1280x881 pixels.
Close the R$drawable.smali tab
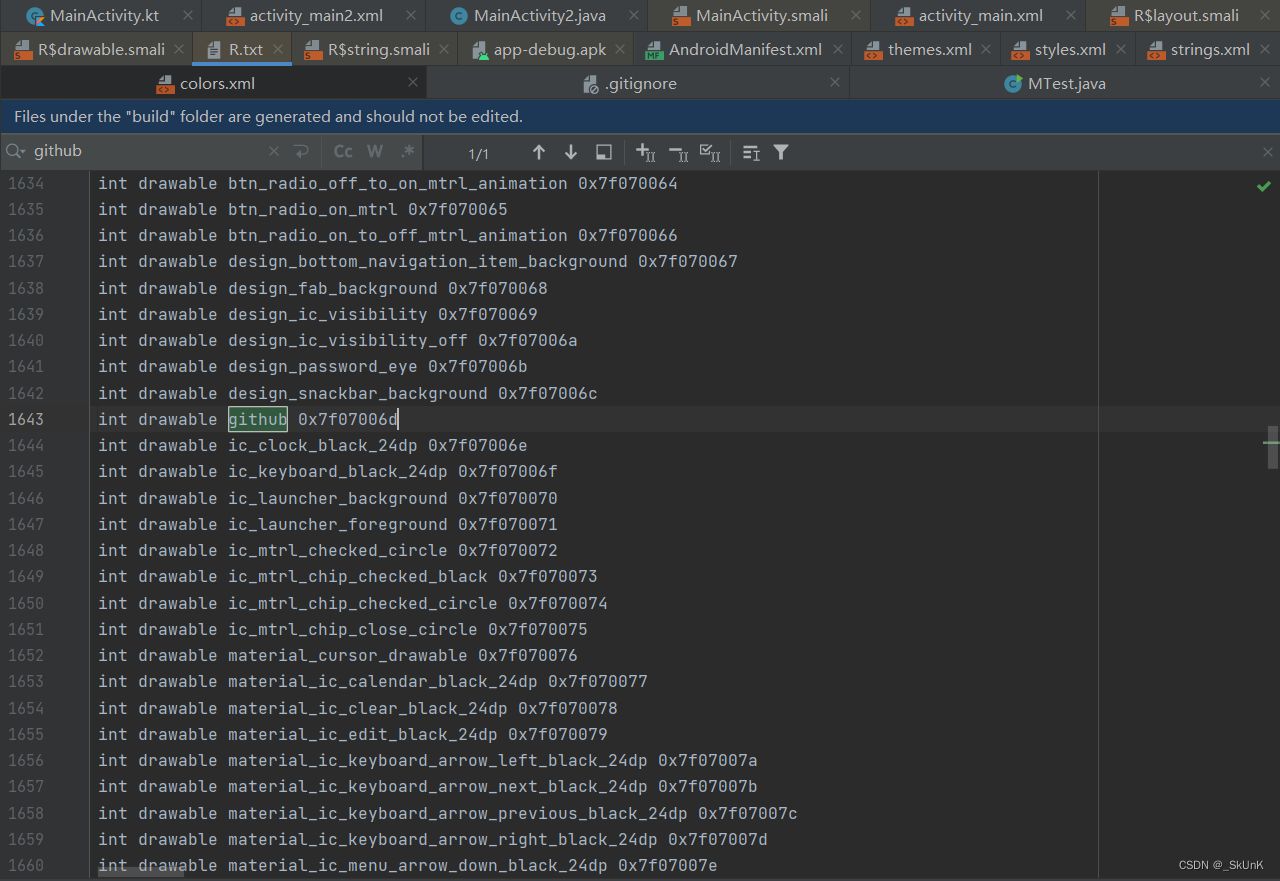179,50
